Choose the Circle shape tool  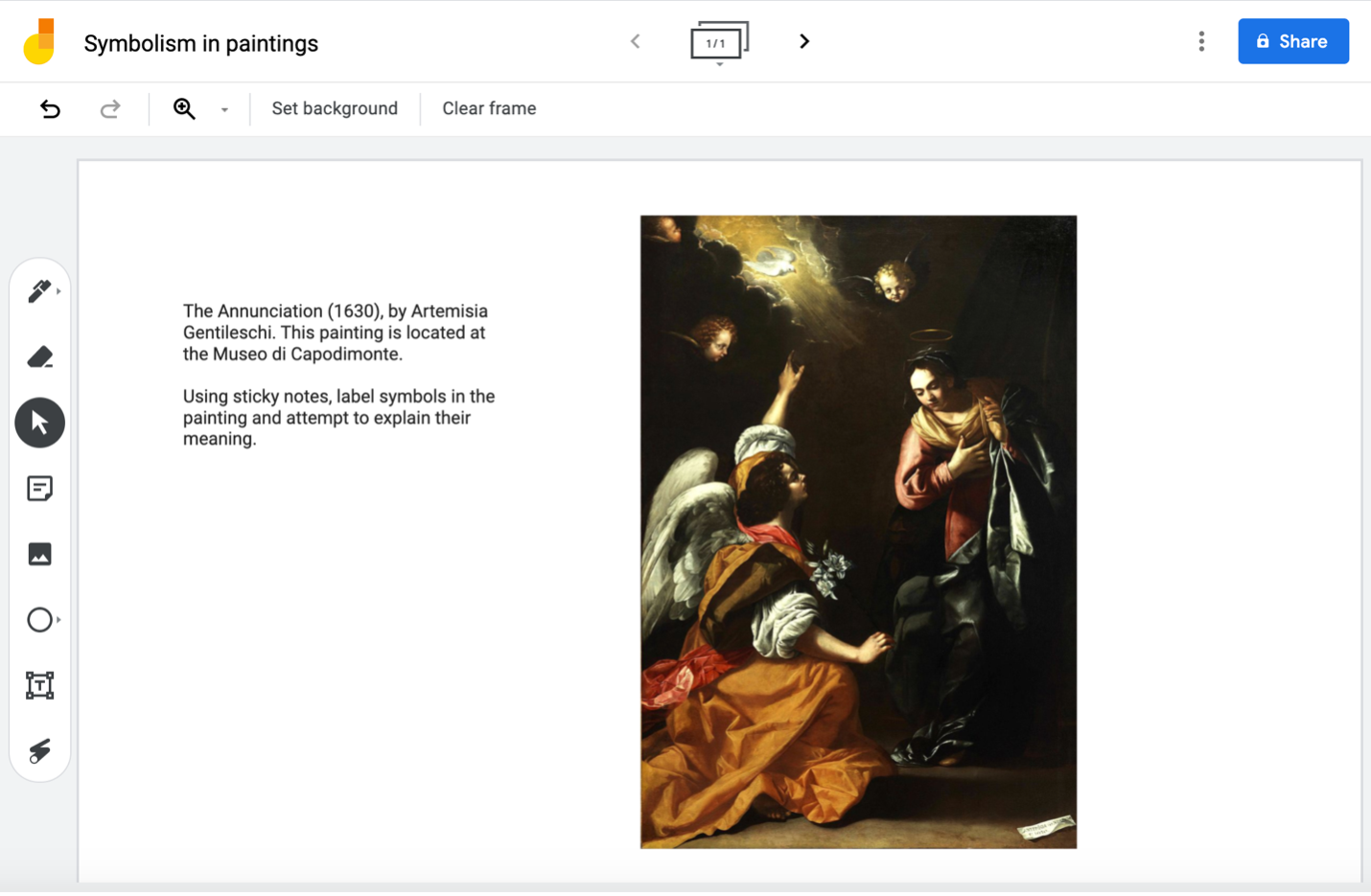click(40, 620)
